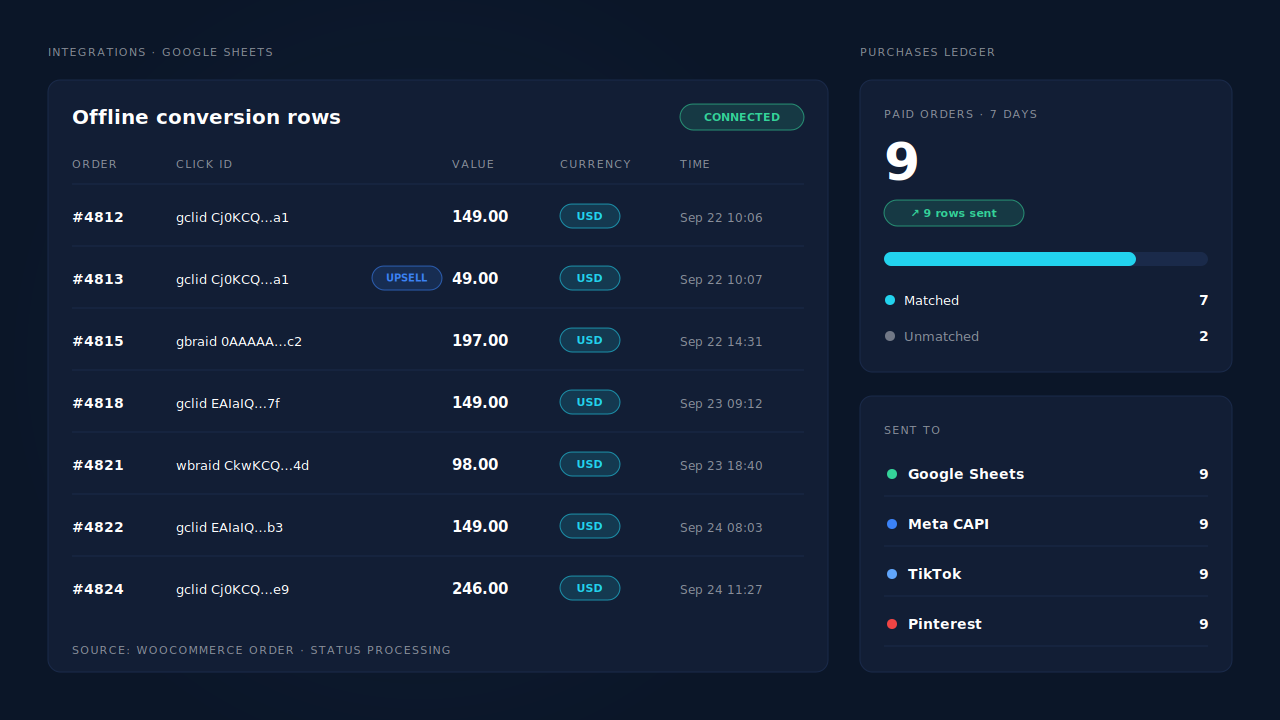Click the value 49.00
Viewport: 1280px width, 720px height.
[475, 279]
